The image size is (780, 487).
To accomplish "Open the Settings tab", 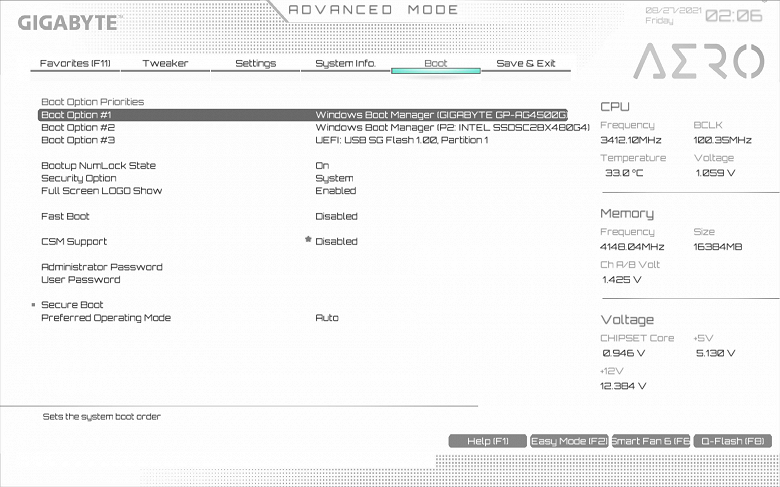I will tap(255, 64).
